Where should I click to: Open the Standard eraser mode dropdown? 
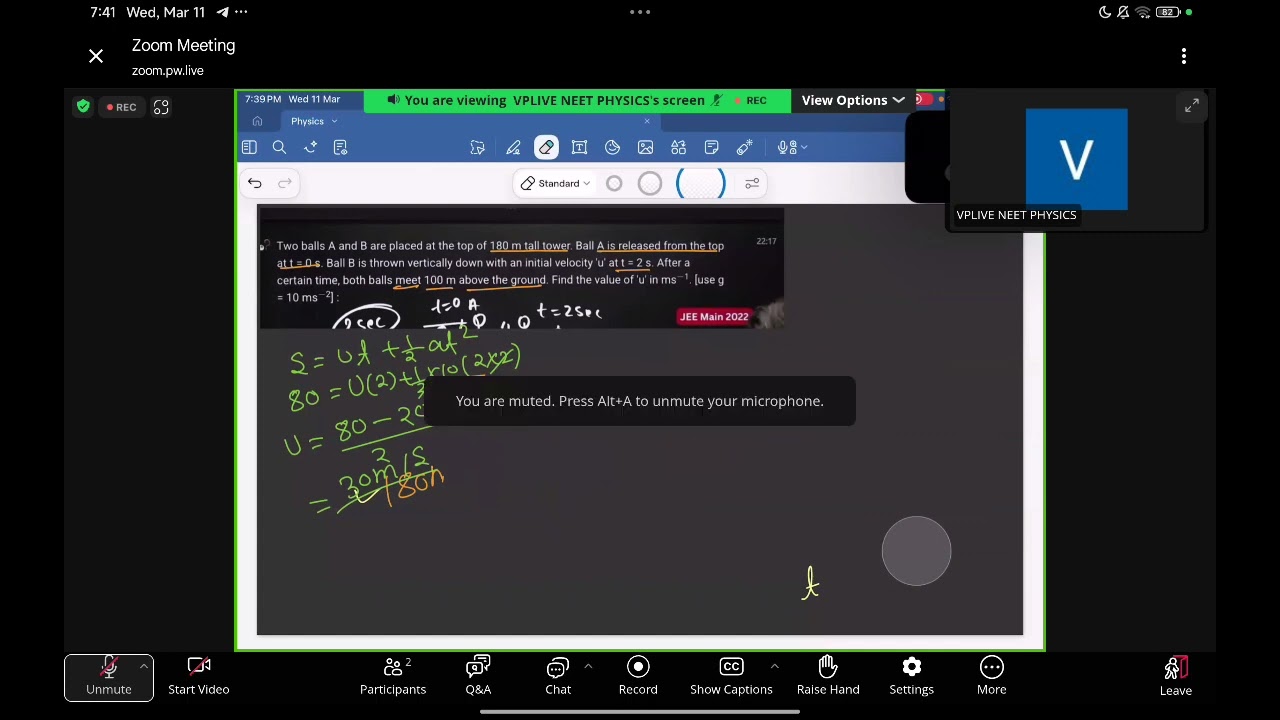click(555, 184)
